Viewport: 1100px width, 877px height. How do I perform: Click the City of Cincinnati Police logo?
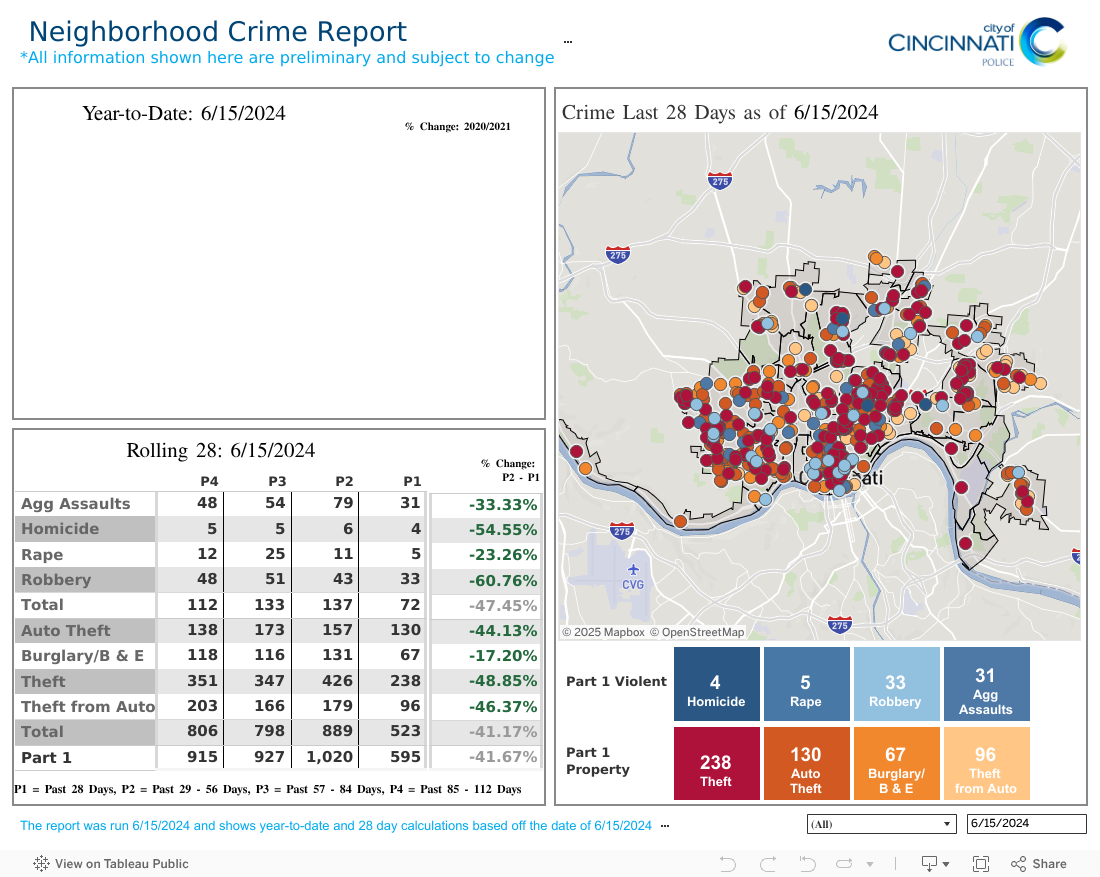click(x=976, y=42)
